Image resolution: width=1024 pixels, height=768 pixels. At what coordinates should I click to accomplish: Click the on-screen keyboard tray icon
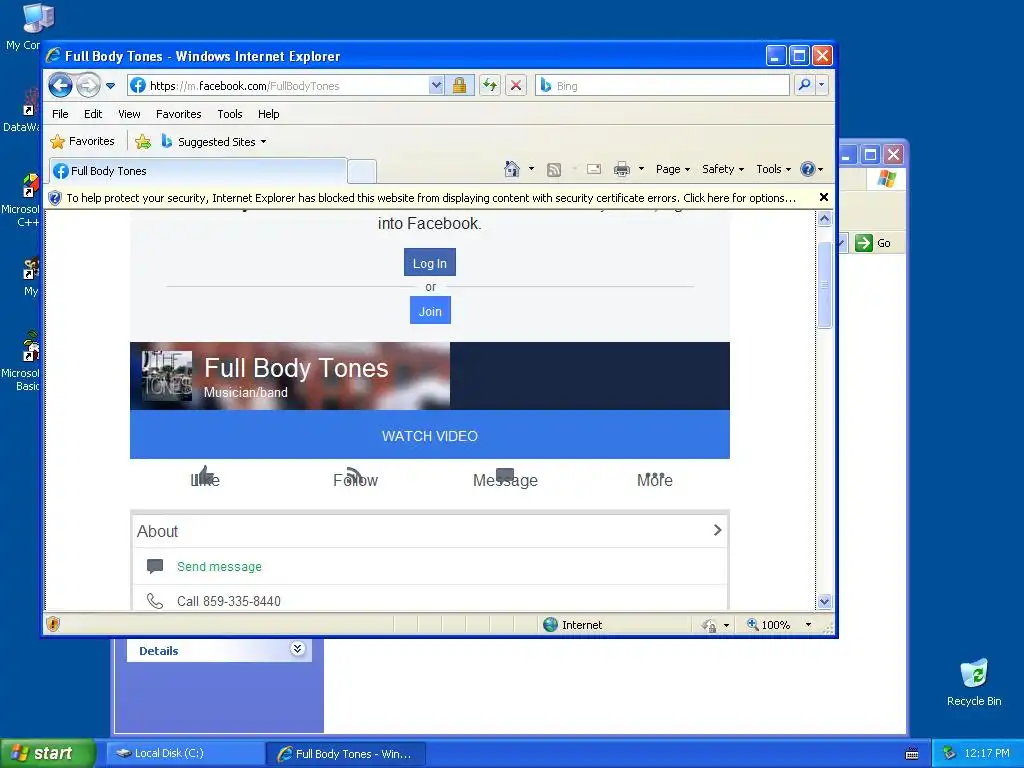(912, 754)
